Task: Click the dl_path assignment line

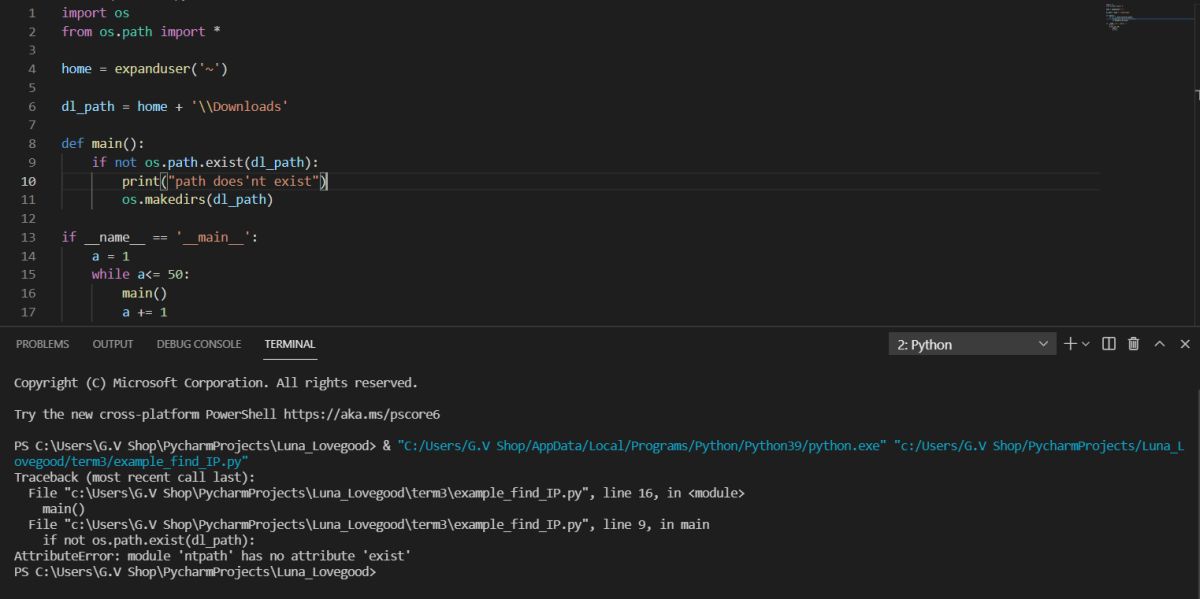Action: tap(175, 106)
